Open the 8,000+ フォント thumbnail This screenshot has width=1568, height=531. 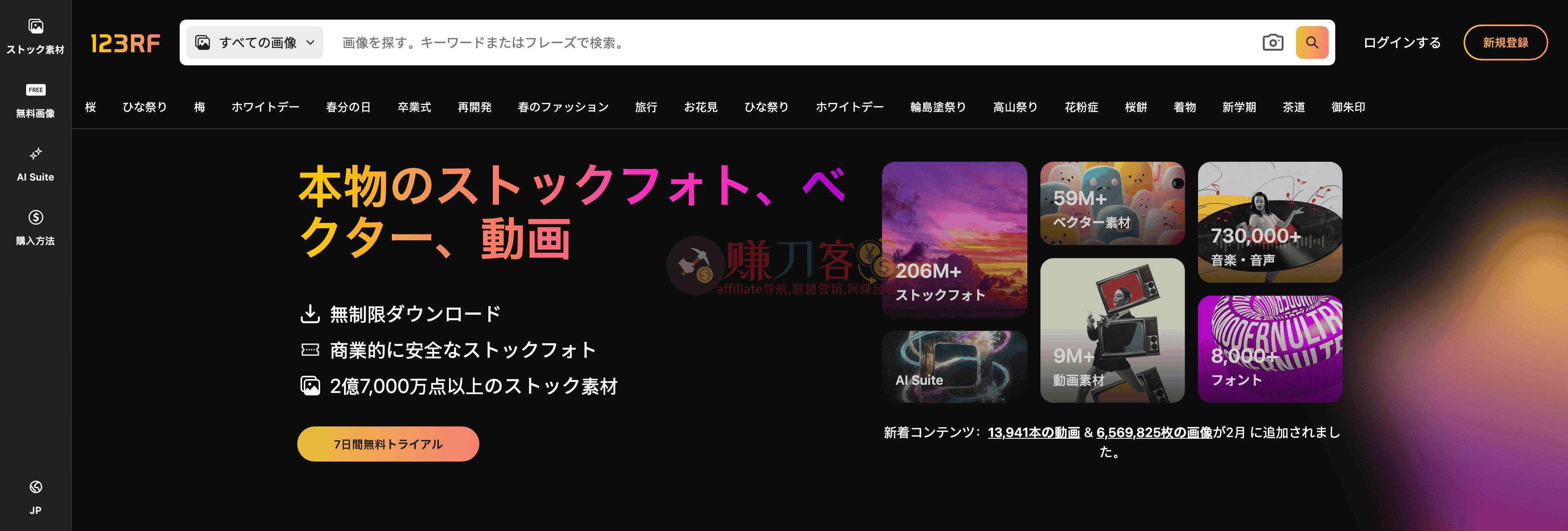pos(1270,349)
